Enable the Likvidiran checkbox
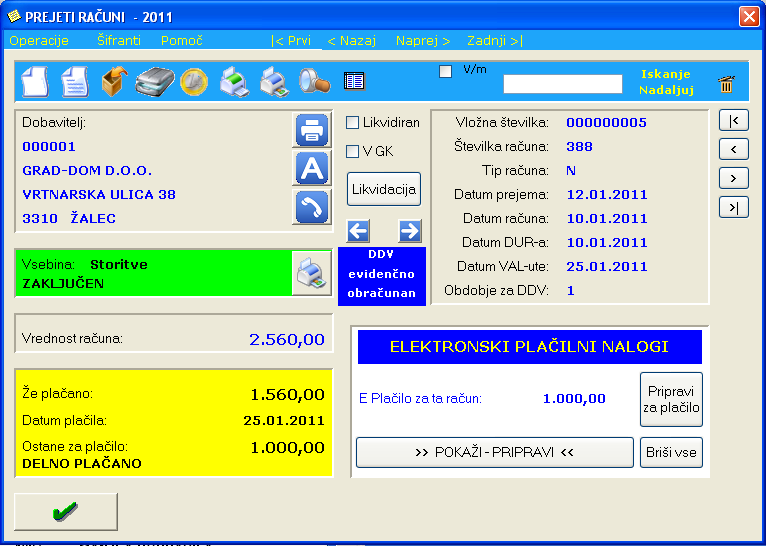 pyautogui.click(x=353, y=123)
